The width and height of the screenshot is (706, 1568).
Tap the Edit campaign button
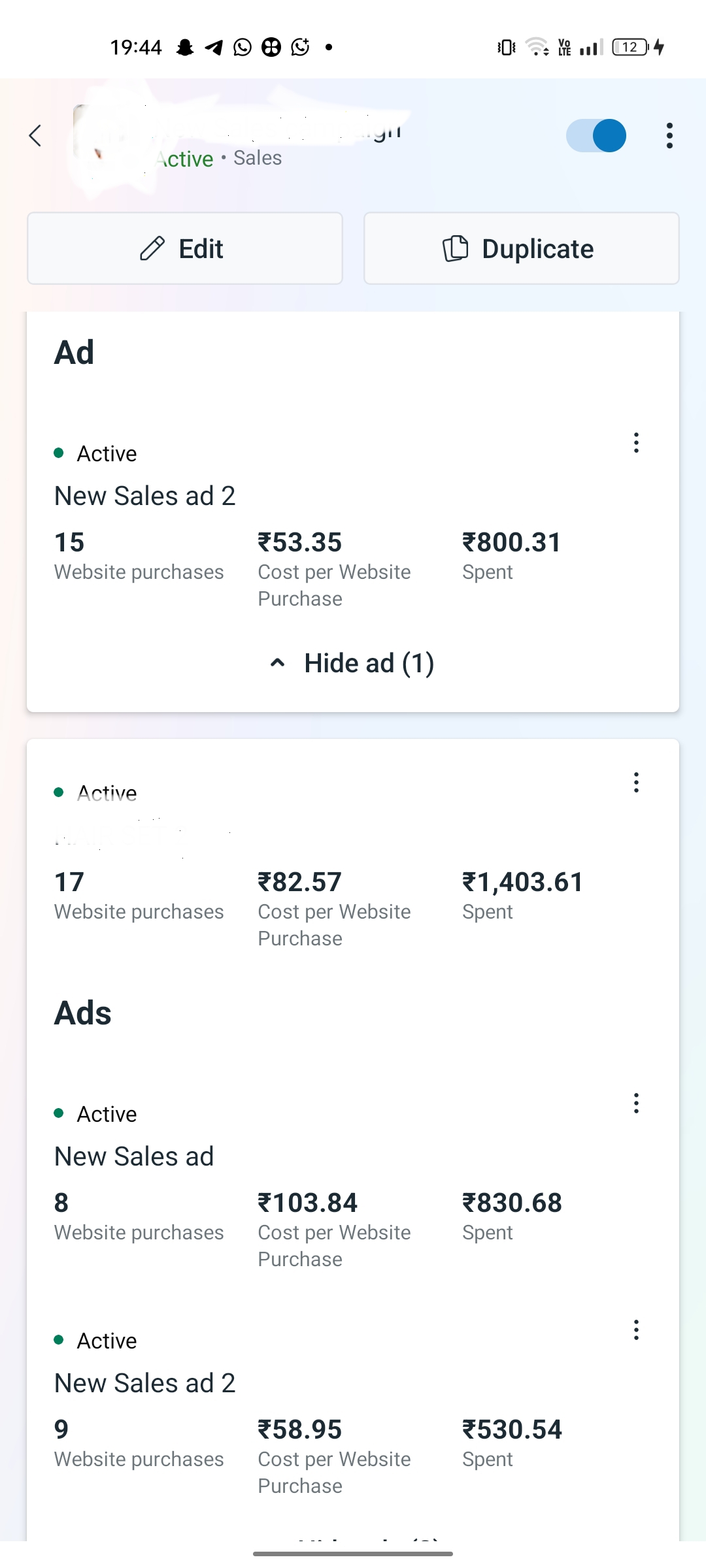pos(185,248)
